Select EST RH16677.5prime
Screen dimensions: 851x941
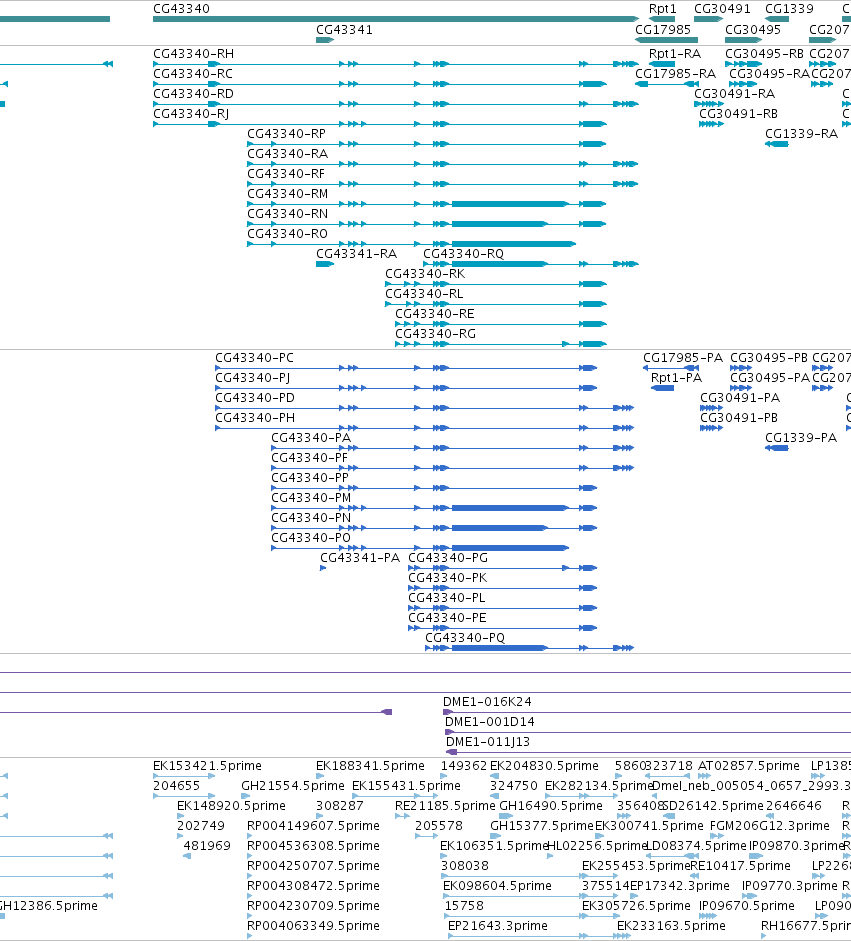[806, 926]
